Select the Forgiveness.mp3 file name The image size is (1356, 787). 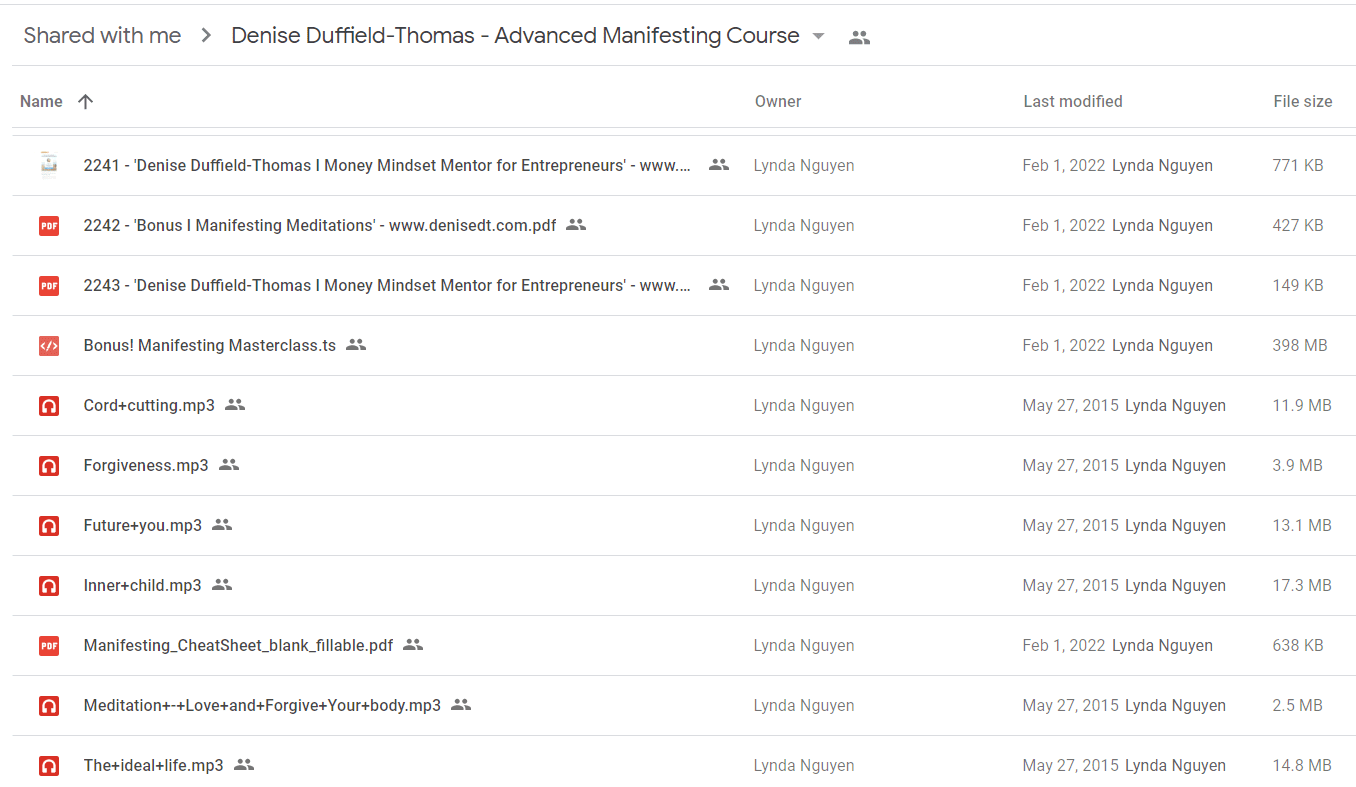click(x=146, y=465)
